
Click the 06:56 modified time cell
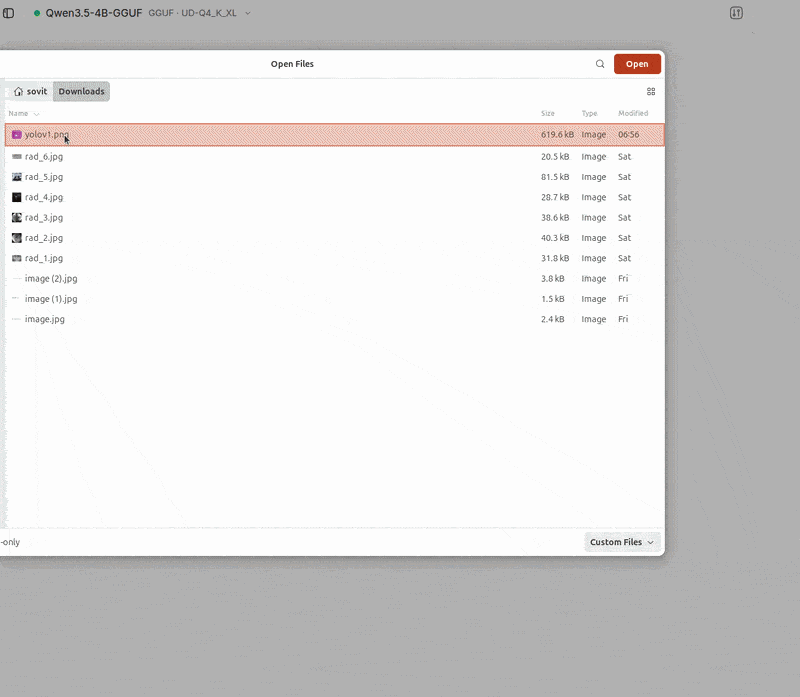point(629,135)
